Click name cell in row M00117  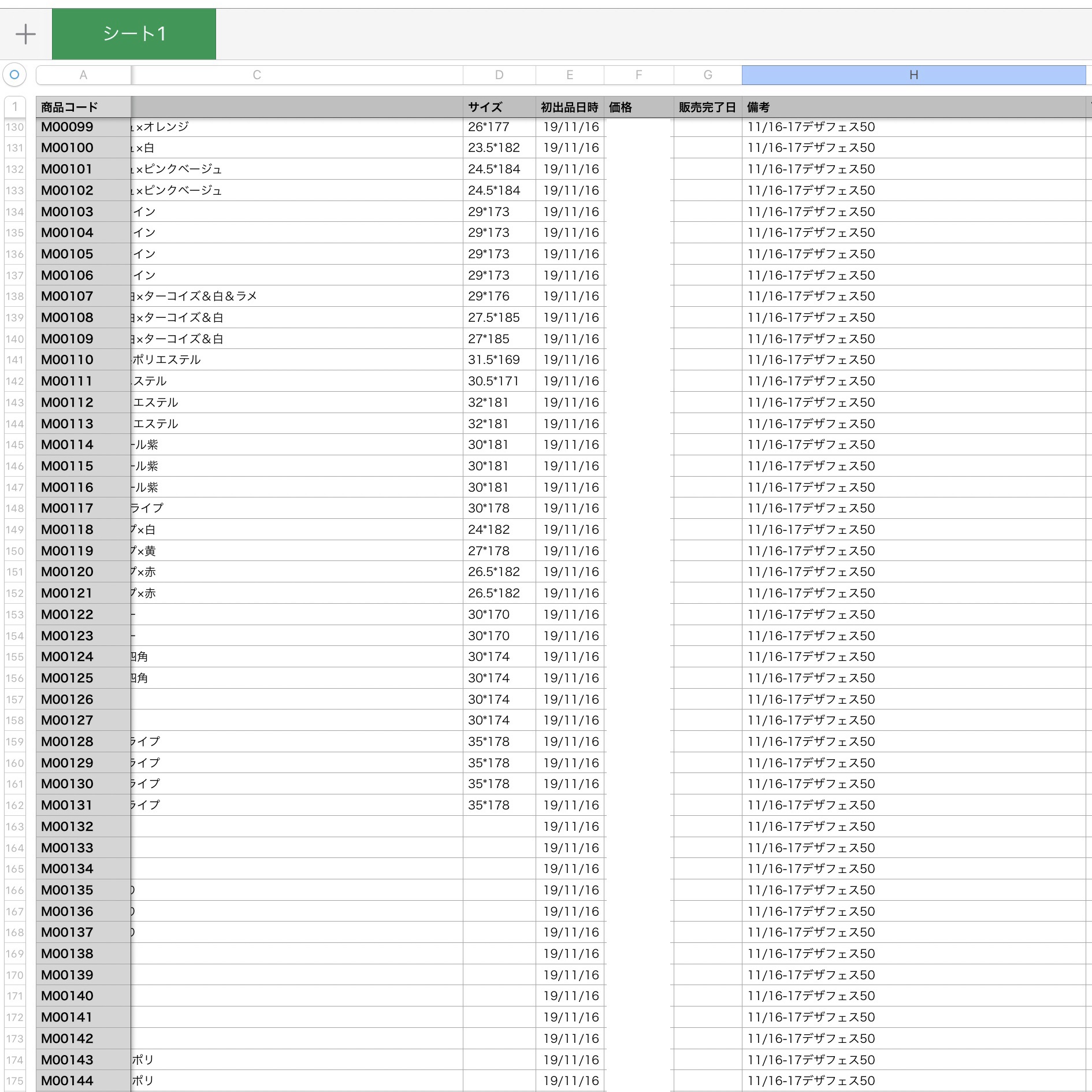tap(297, 508)
